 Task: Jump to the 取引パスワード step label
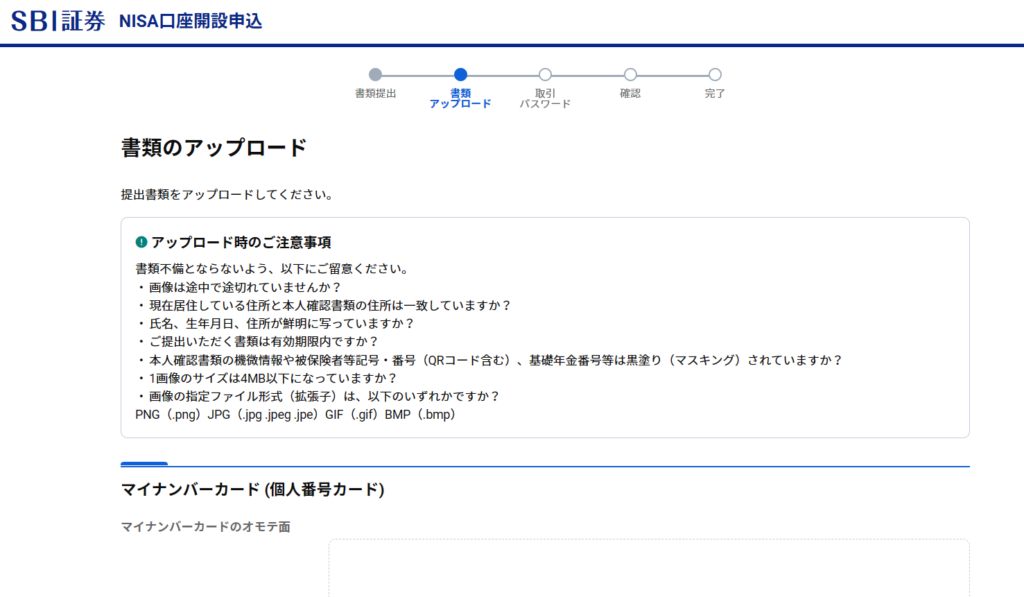pos(545,98)
